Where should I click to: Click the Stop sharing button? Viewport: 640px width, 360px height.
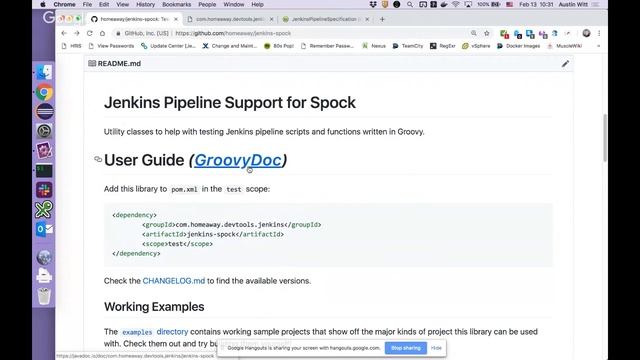point(406,348)
